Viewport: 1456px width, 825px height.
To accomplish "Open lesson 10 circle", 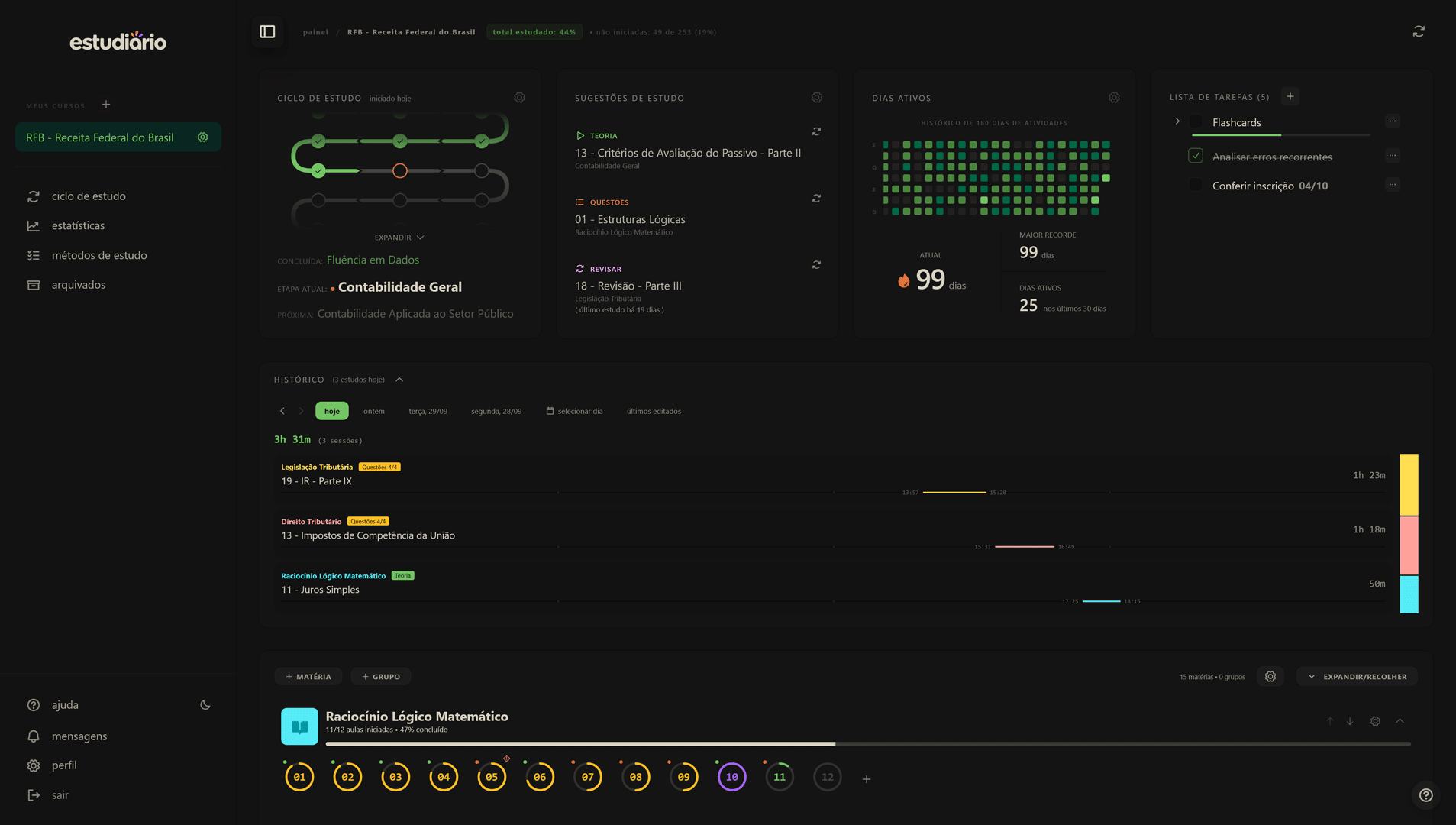I will (731, 777).
